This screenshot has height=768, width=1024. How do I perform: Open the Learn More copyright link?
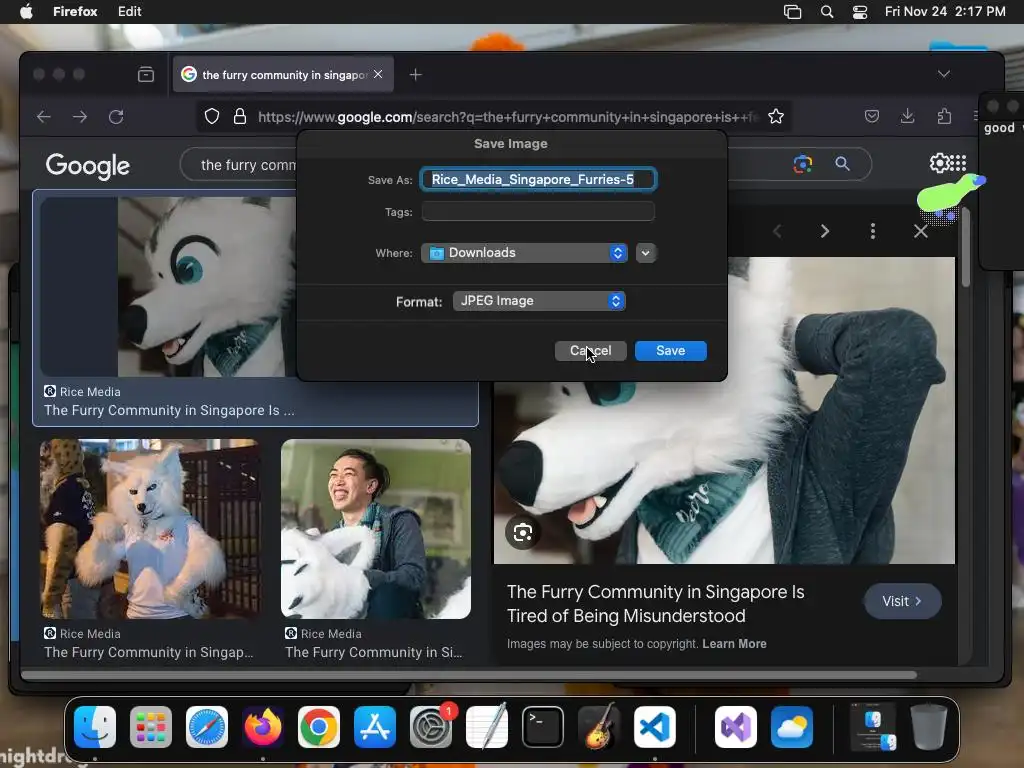point(734,644)
